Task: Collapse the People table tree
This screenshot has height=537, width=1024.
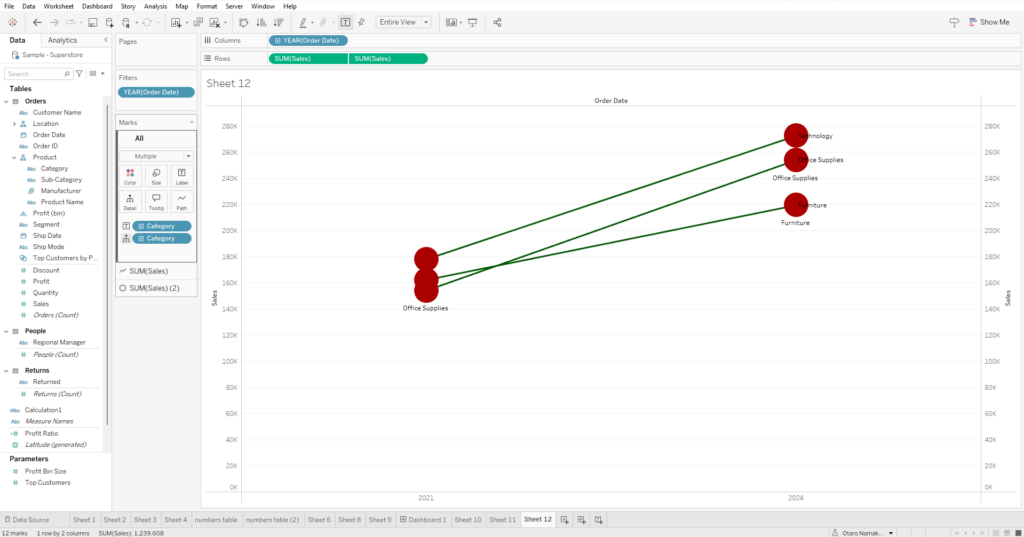Action: pos(7,331)
